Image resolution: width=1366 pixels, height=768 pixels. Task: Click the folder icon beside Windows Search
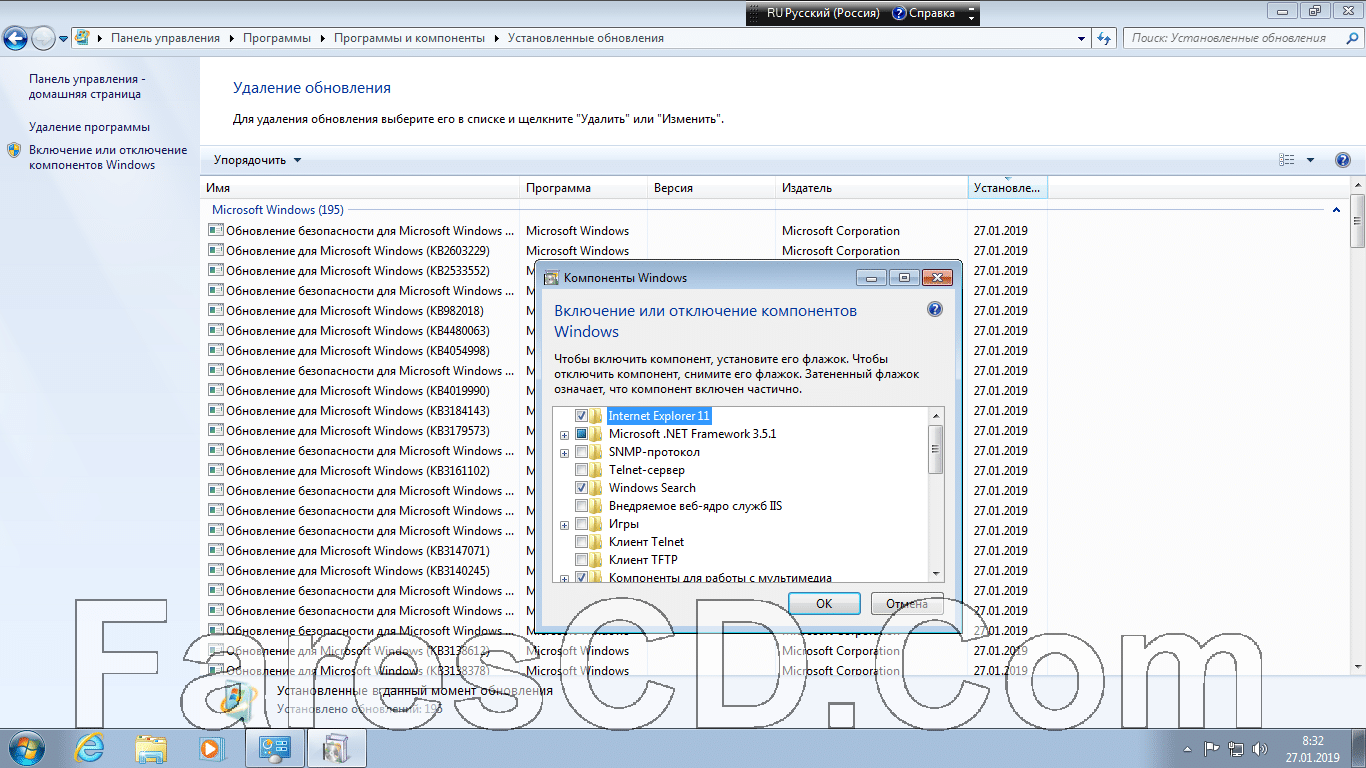tap(597, 488)
